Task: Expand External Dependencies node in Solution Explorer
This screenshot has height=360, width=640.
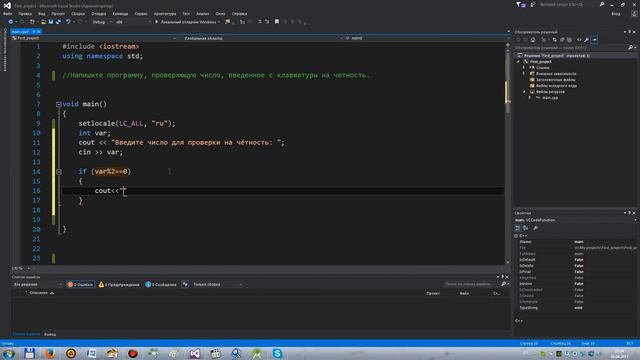Action: [524, 74]
